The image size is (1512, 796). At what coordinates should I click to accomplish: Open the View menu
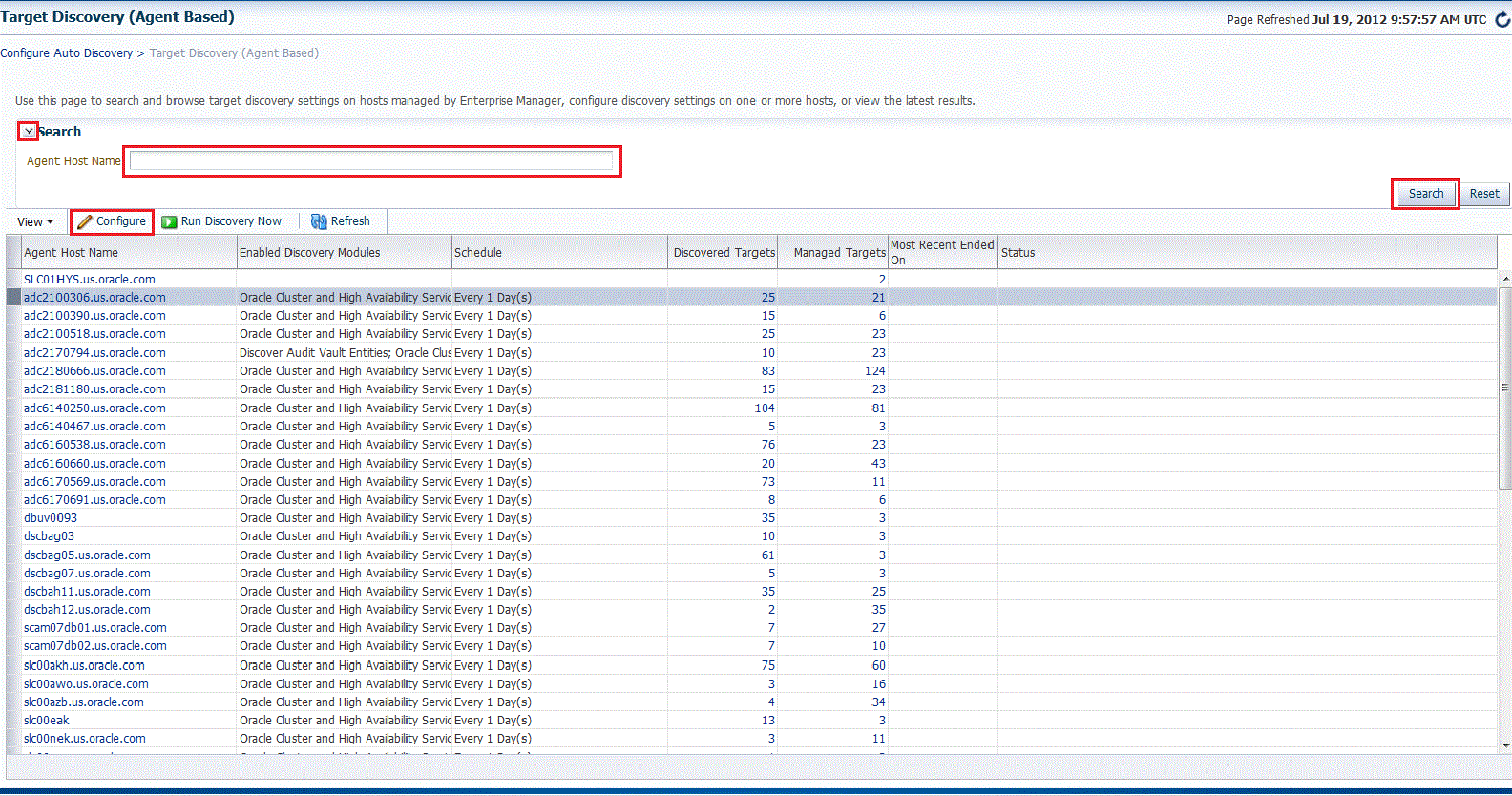(x=35, y=221)
